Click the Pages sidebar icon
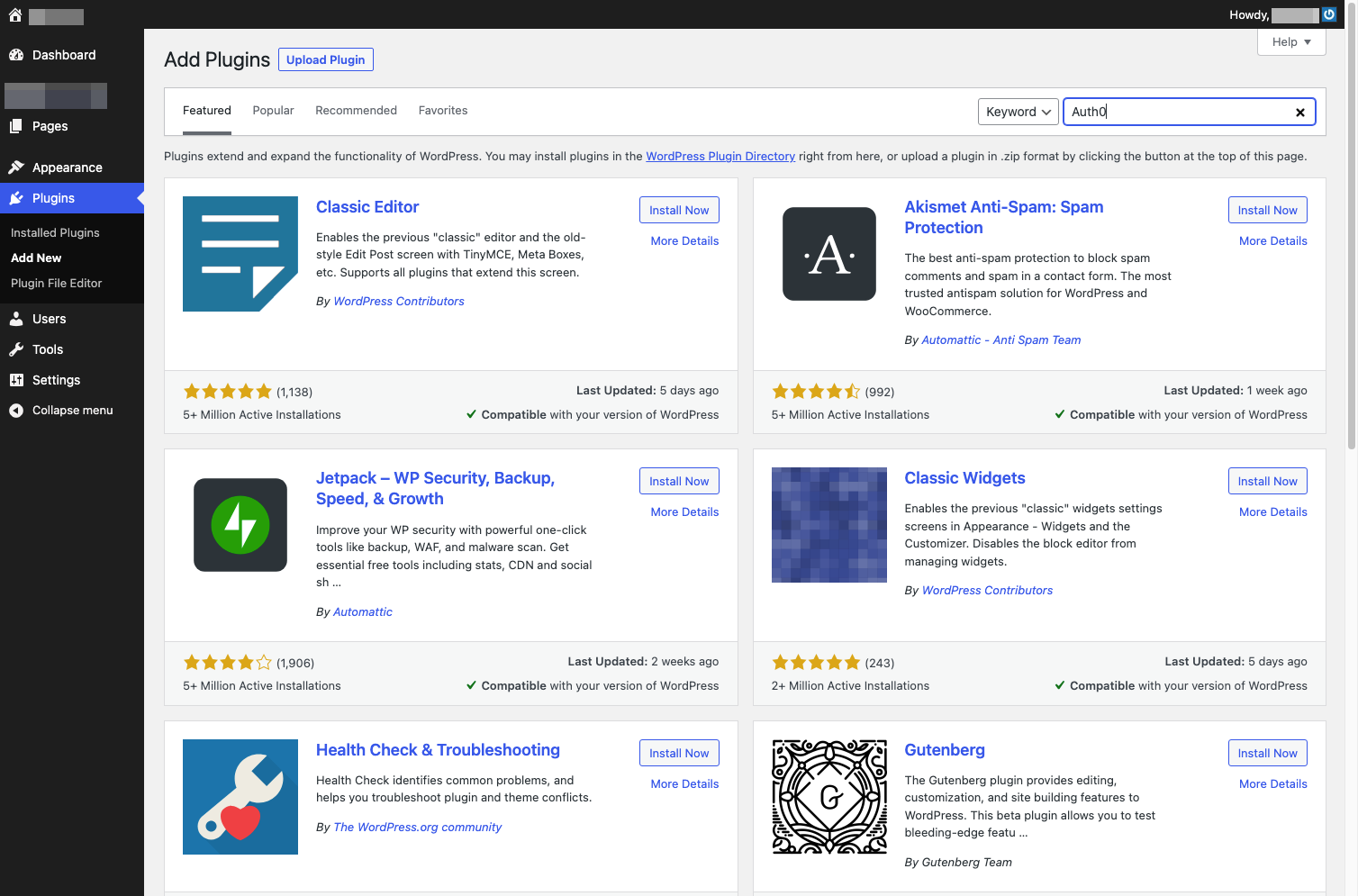1358x896 pixels. click(16, 126)
